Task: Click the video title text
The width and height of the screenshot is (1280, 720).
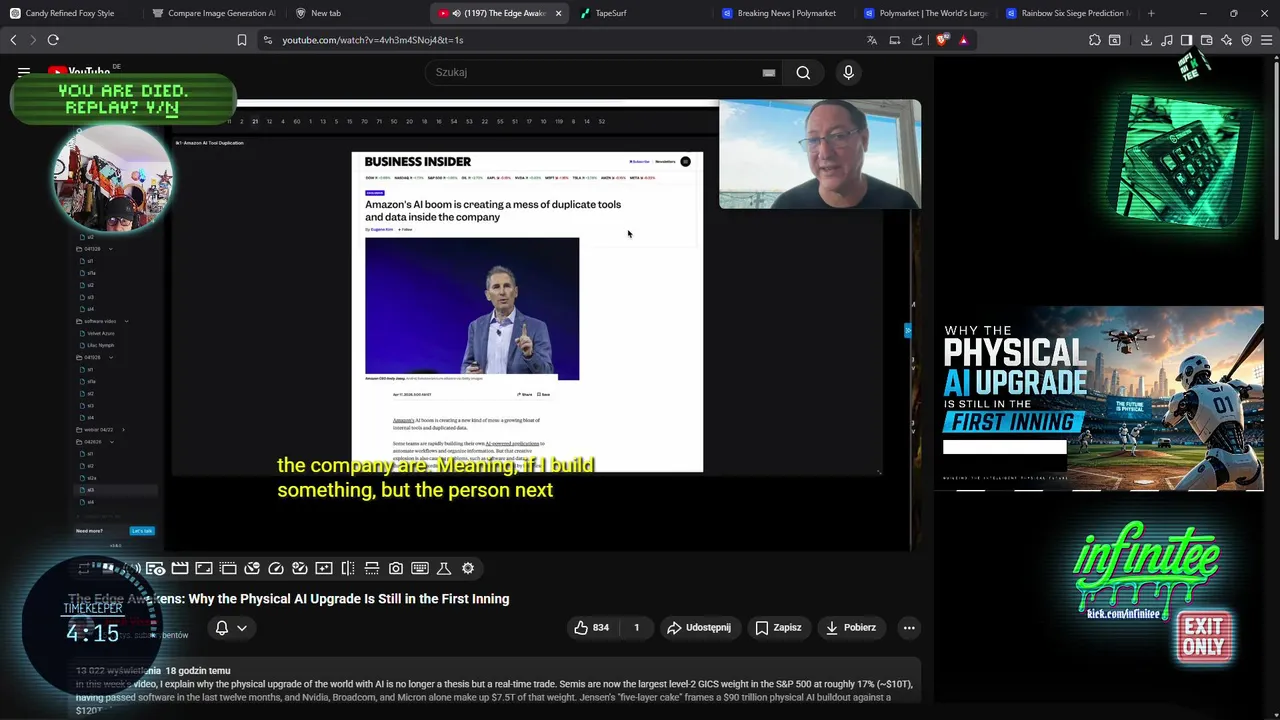Action: 289,598
